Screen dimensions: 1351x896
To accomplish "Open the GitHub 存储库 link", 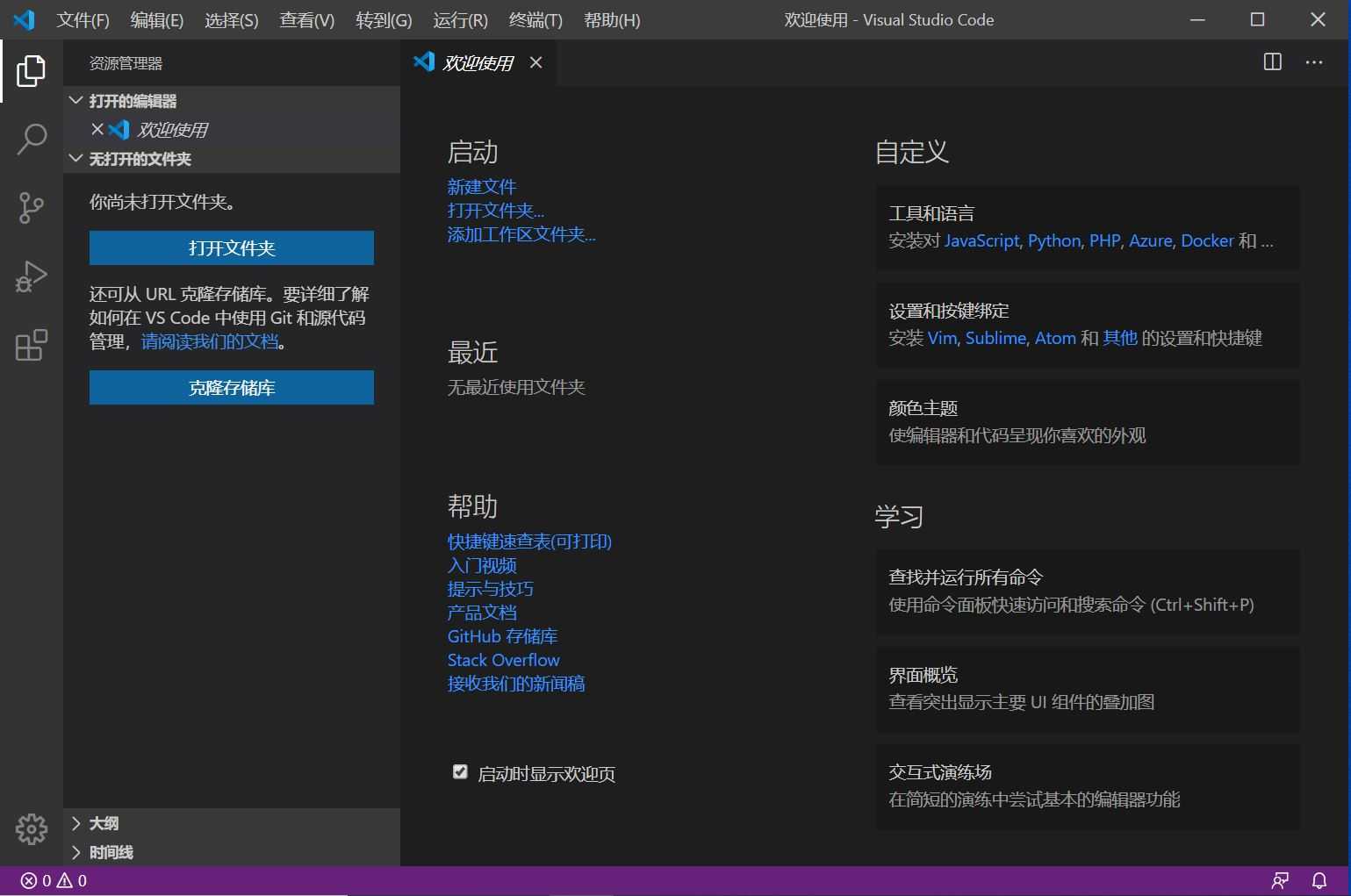I will [502, 636].
